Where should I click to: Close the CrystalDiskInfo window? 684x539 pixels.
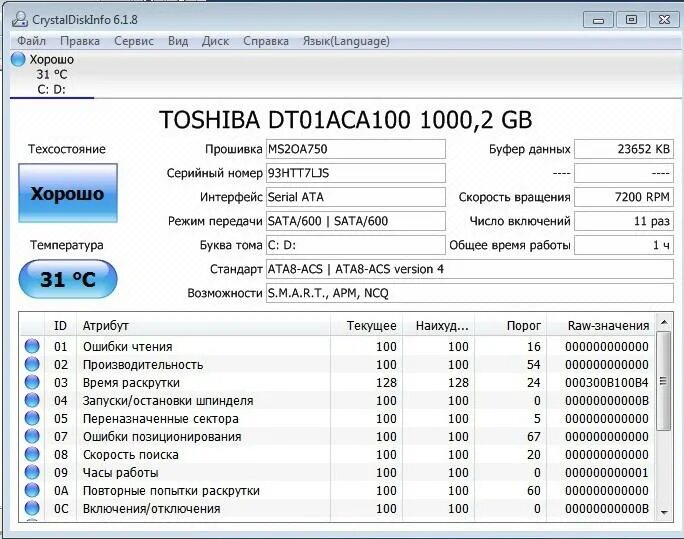point(664,20)
